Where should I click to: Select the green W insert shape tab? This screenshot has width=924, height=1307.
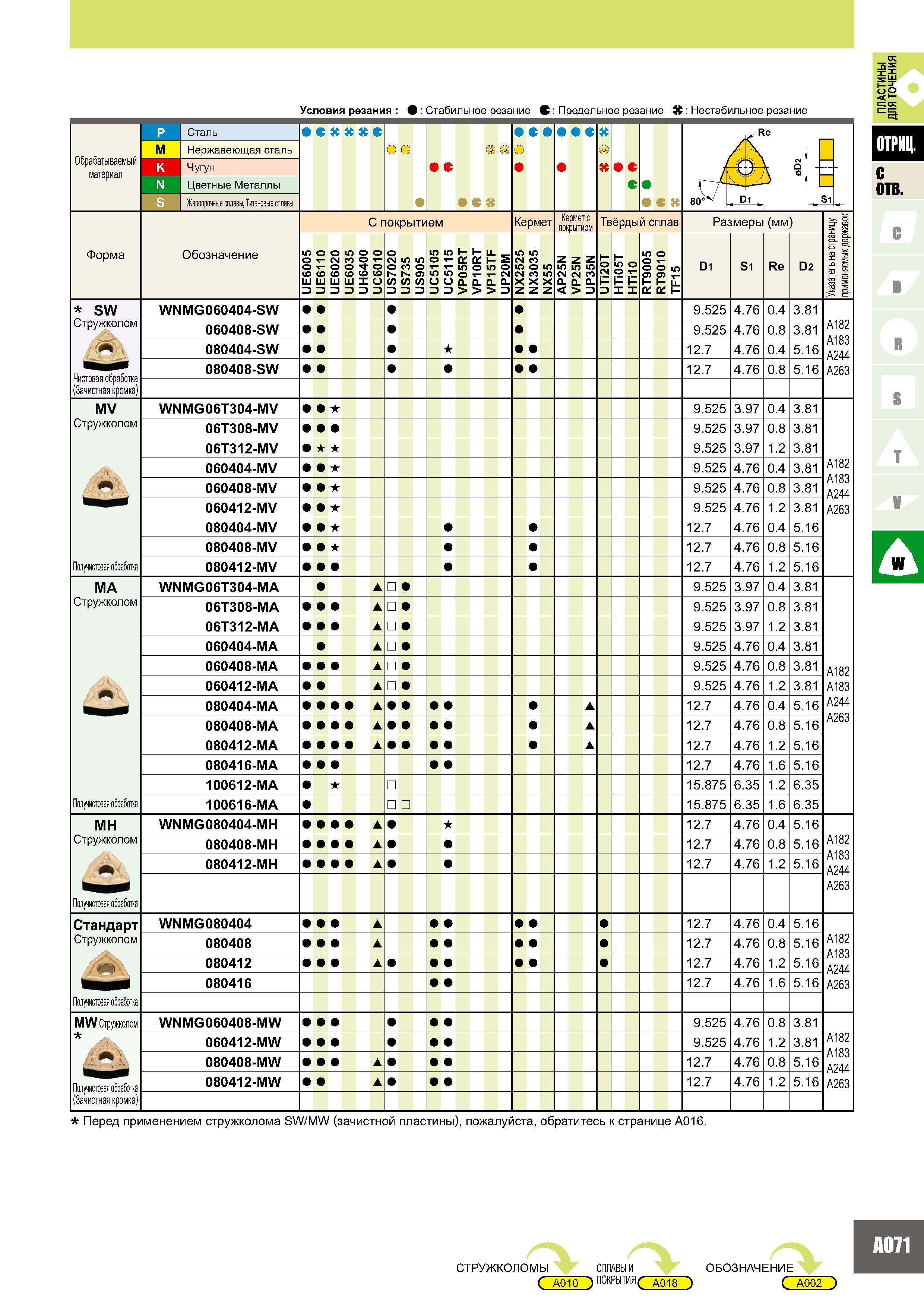click(x=897, y=557)
